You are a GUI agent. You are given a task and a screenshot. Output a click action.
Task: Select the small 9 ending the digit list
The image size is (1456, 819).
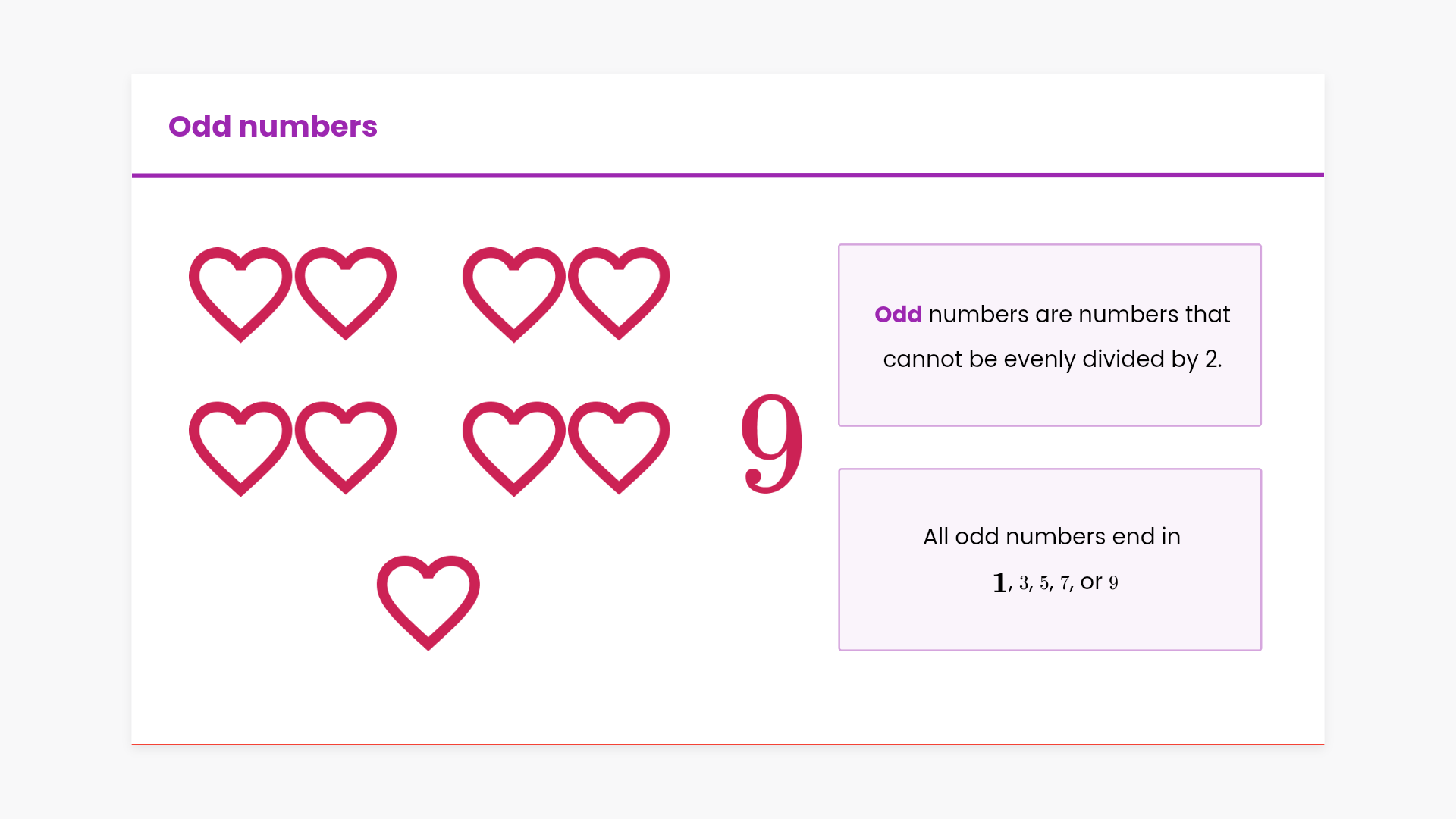click(1113, 583)
